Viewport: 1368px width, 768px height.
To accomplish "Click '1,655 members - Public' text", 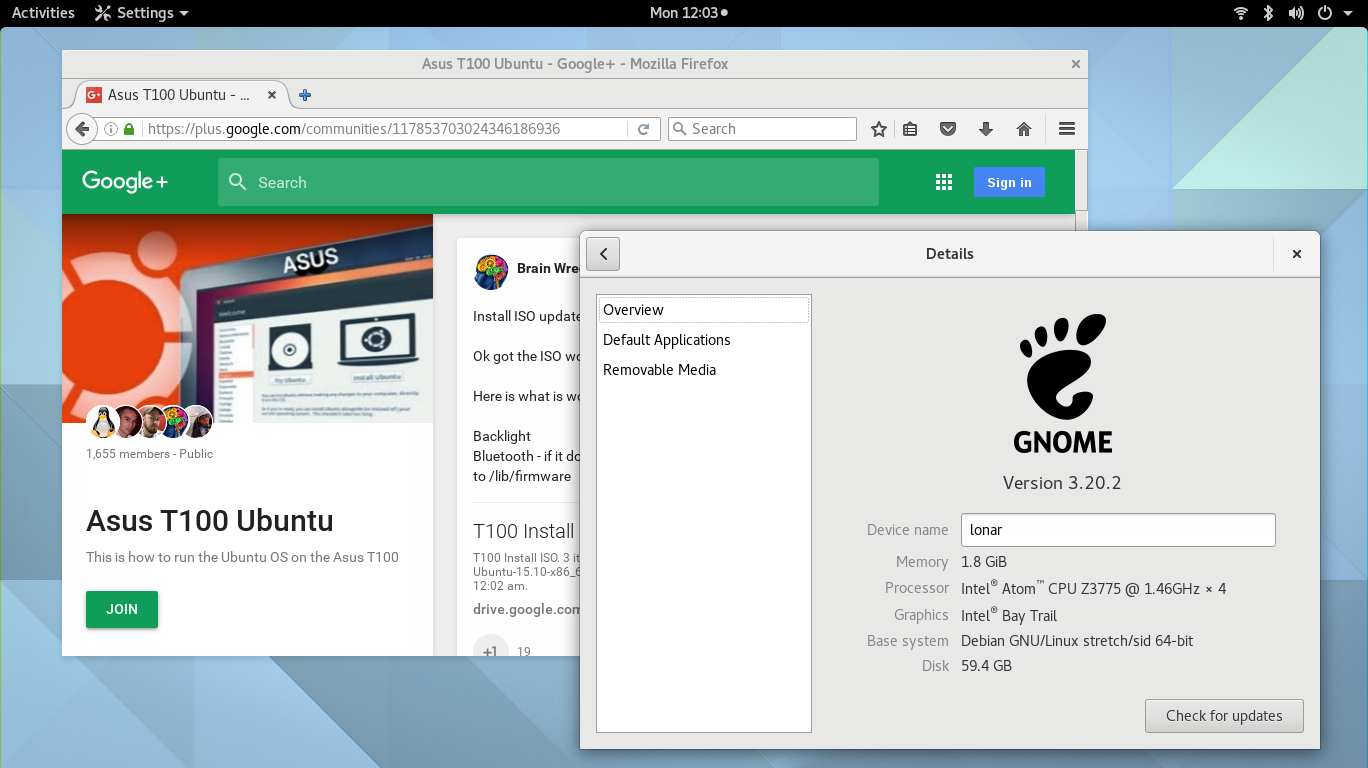I will (150, 454).
